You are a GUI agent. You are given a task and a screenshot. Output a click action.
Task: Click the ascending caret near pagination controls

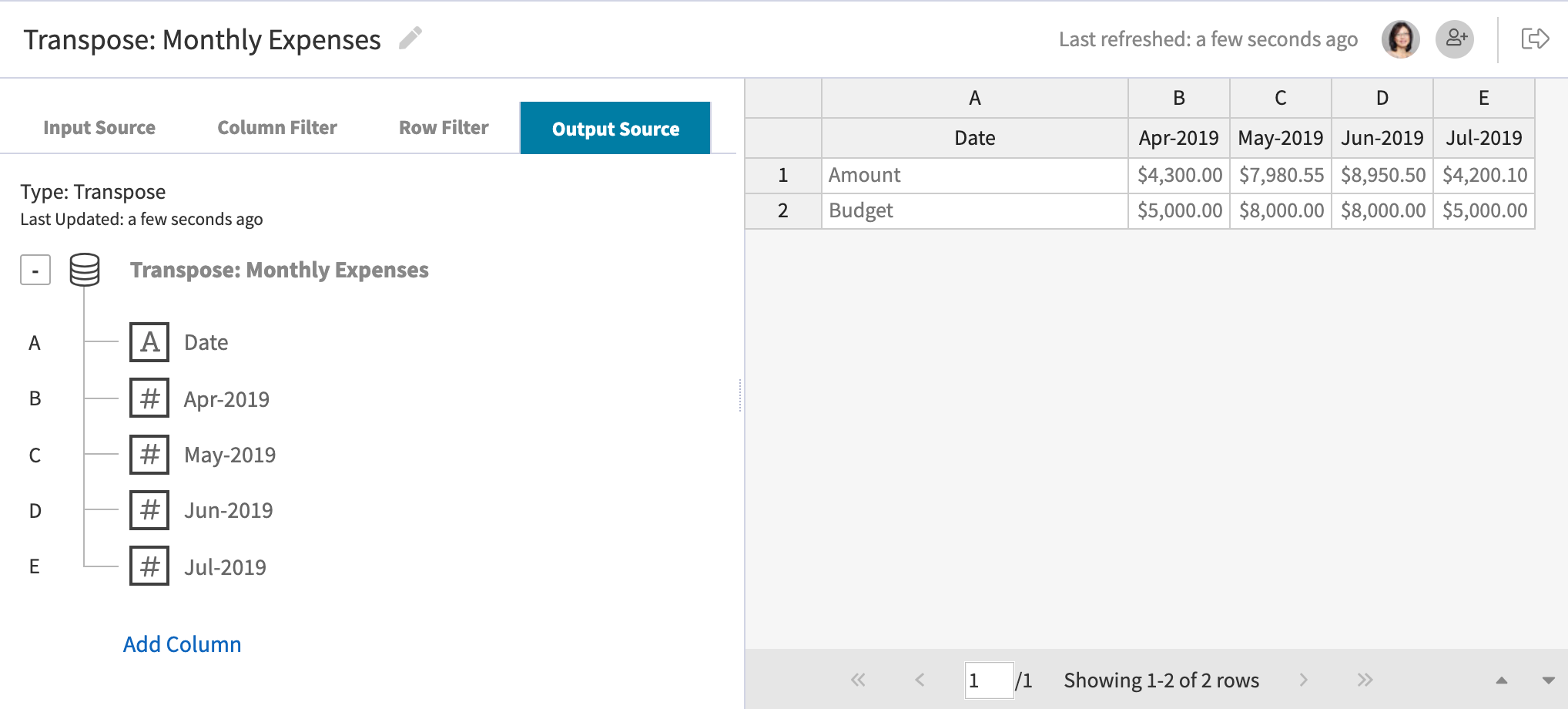coord(1501,680)
